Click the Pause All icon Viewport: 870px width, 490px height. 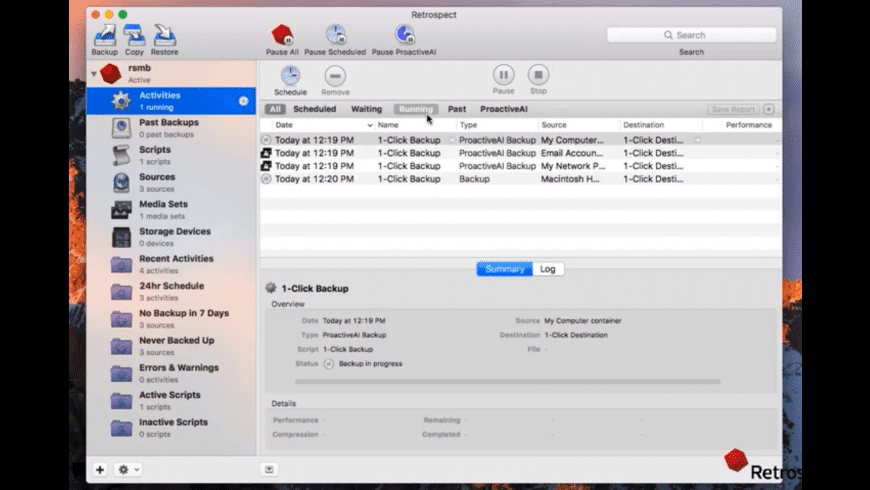(282, 35)
